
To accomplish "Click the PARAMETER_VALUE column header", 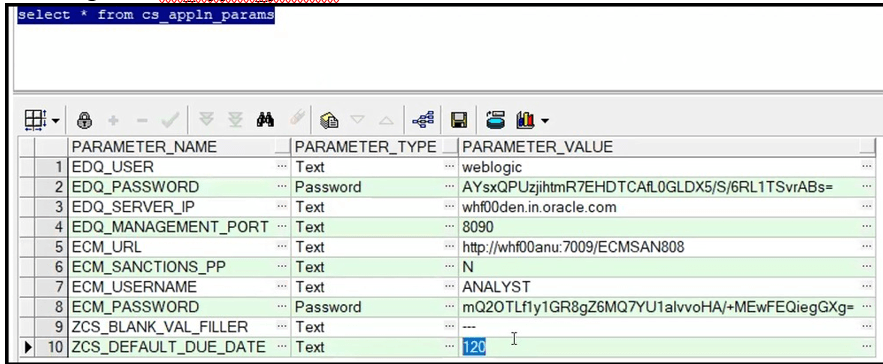I will pyautogui.click(x=667, y=147).
